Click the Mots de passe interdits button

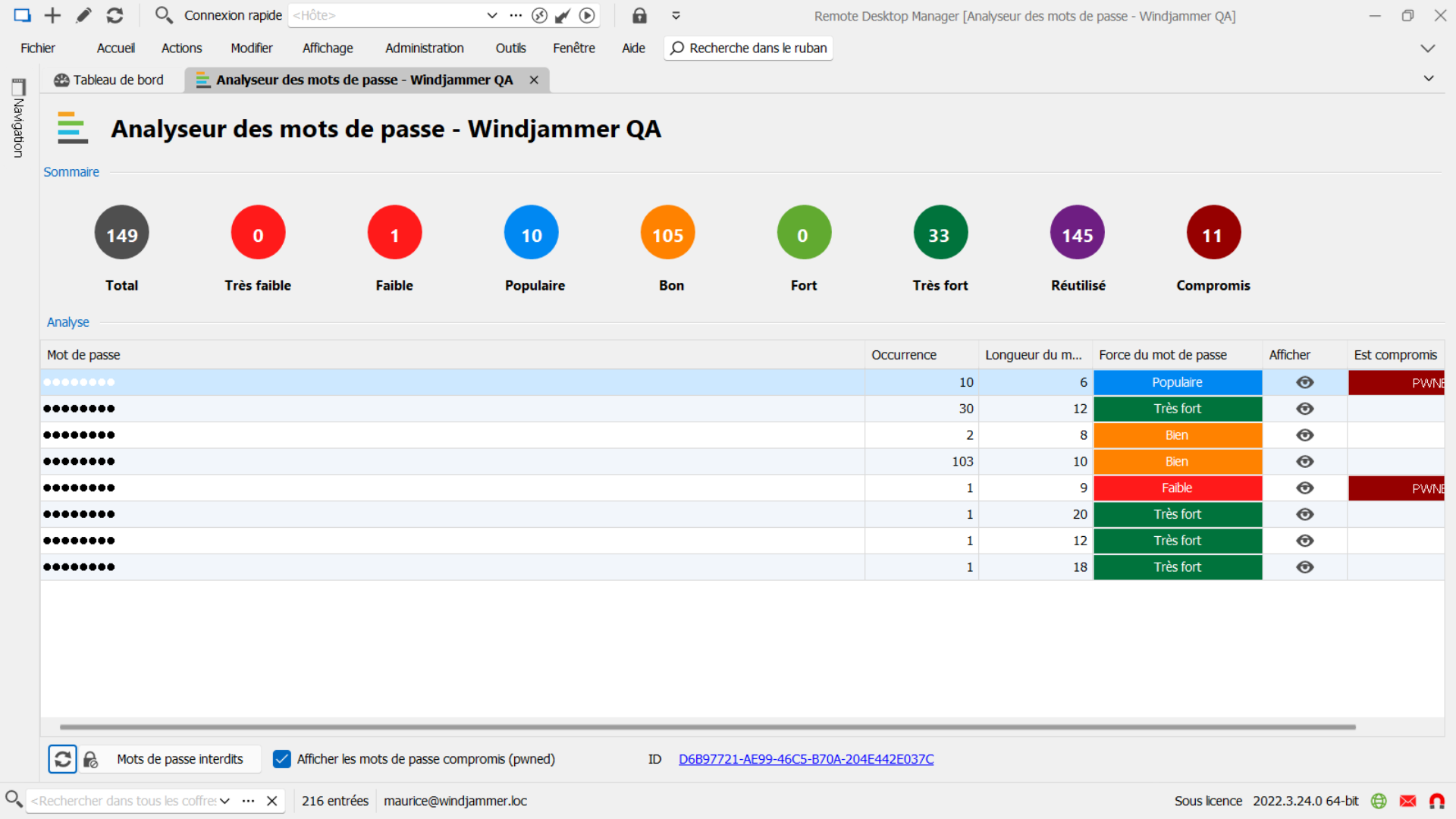pyautogui.click(x=180, y=759)
